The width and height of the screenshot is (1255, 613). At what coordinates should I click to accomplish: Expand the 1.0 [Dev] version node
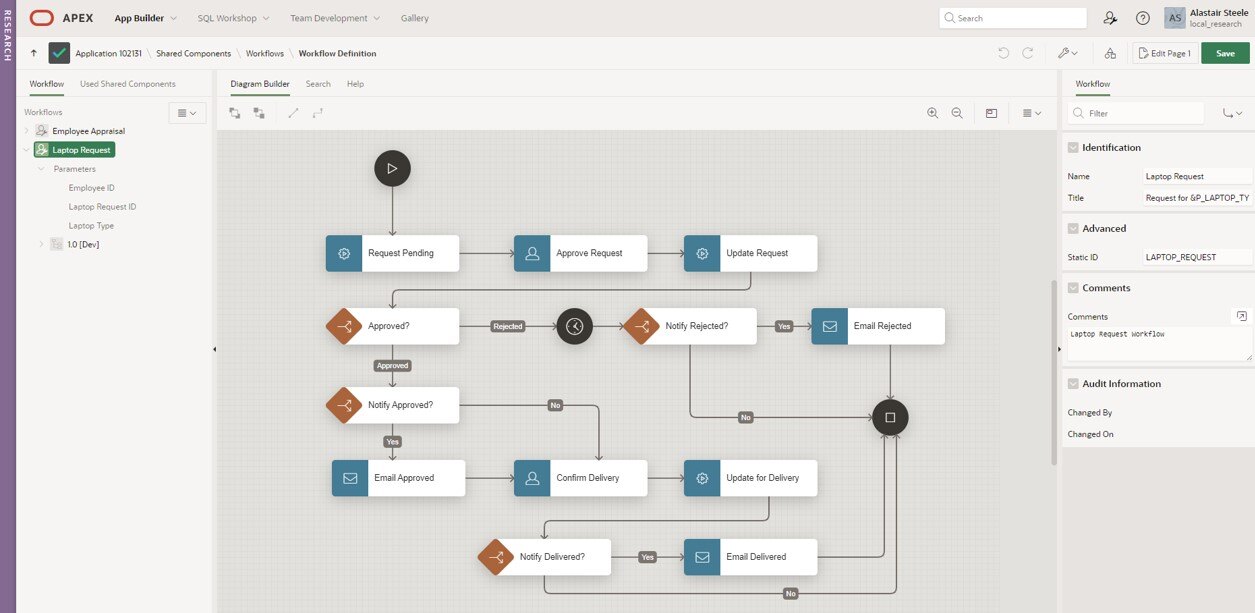click(x=41, y=244)
